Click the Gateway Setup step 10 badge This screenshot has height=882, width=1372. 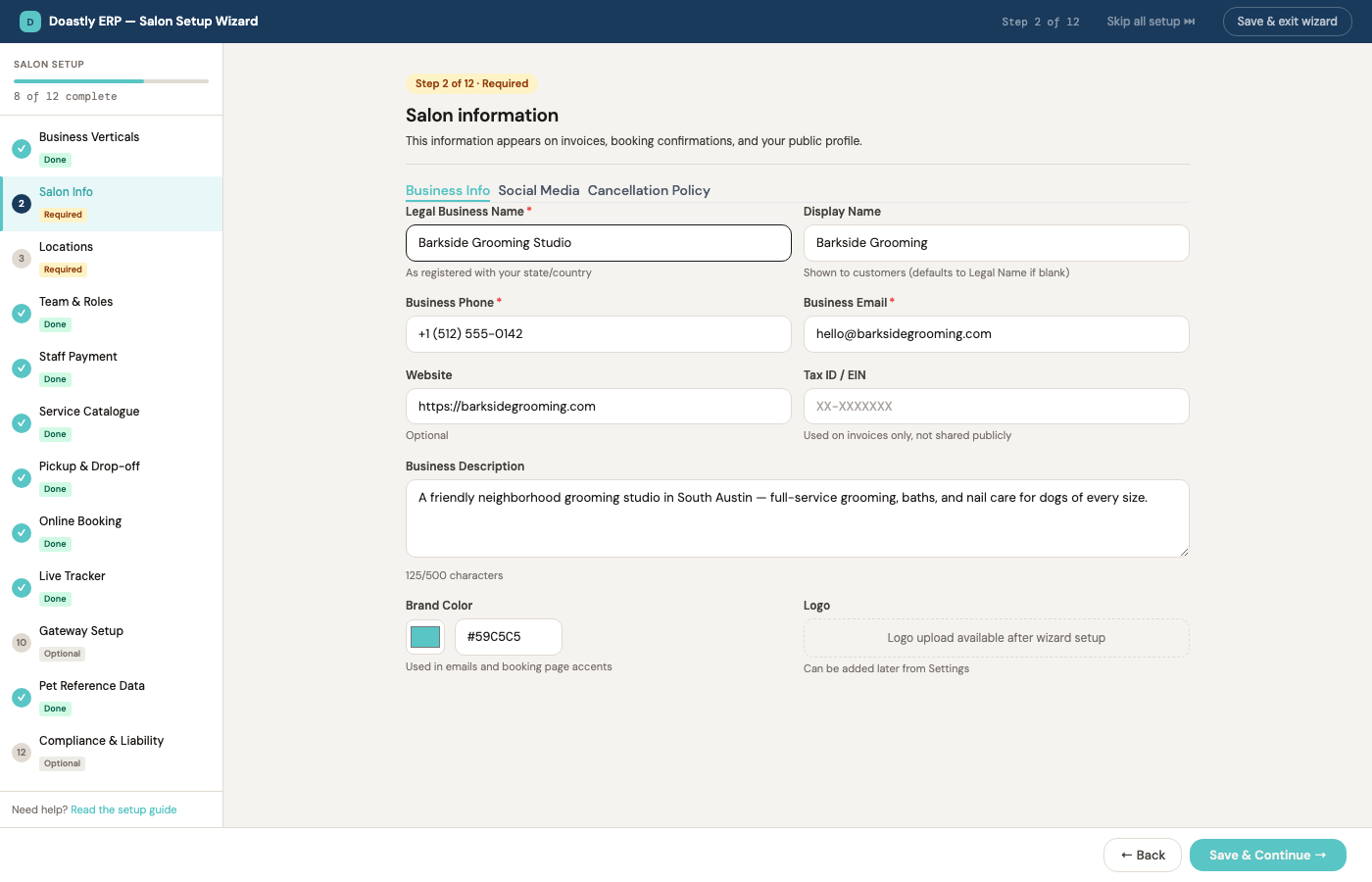tap(22, 643)
